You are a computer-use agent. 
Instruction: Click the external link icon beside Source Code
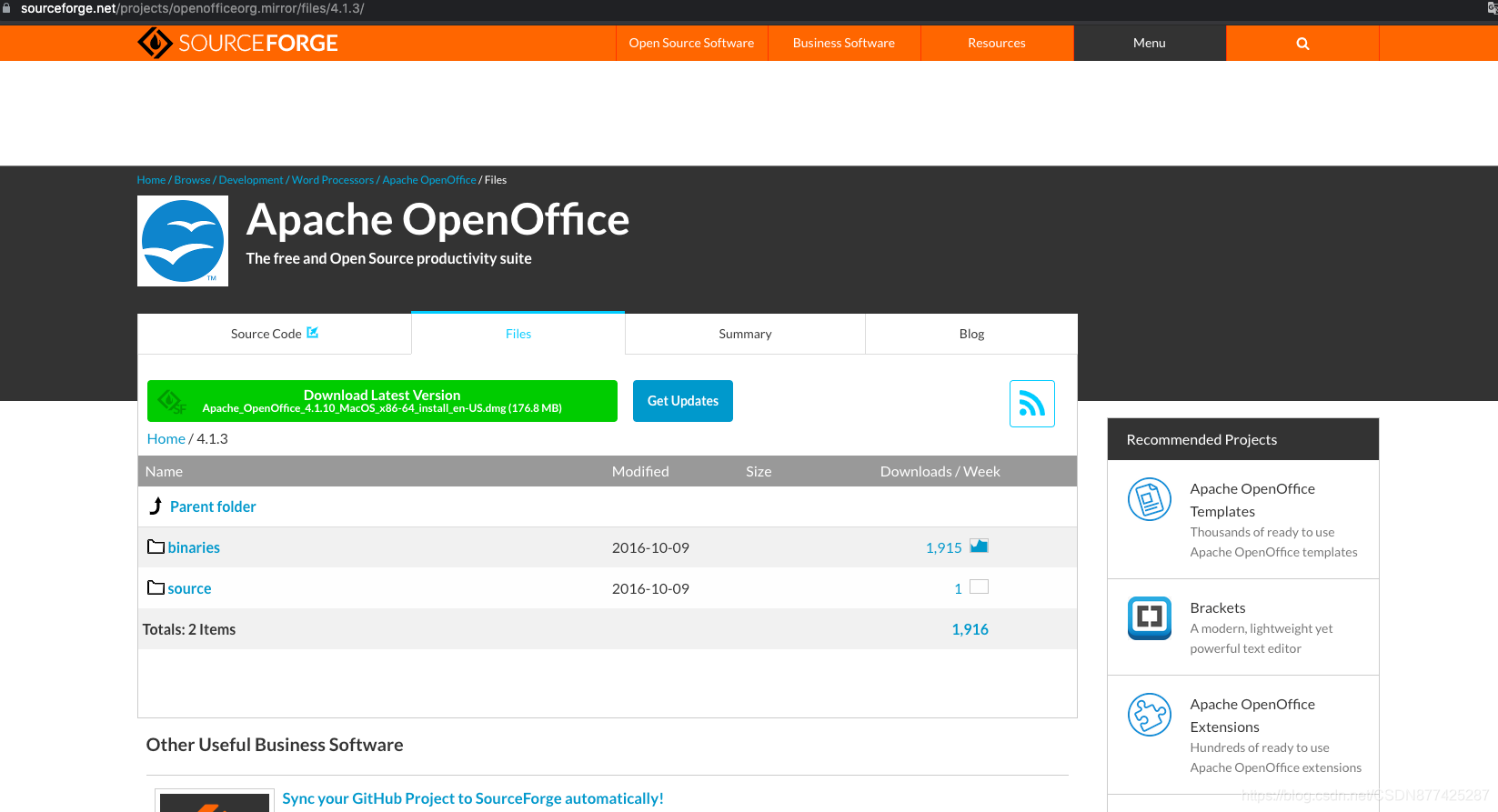pos(313,332)
